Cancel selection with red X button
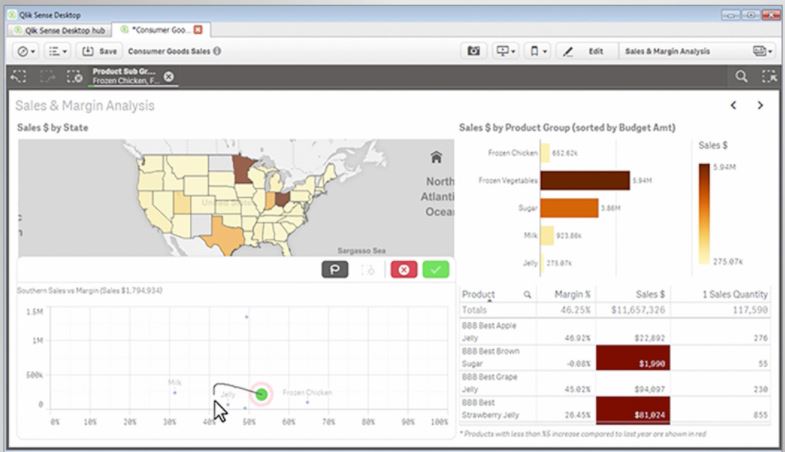 click(403, 270)
